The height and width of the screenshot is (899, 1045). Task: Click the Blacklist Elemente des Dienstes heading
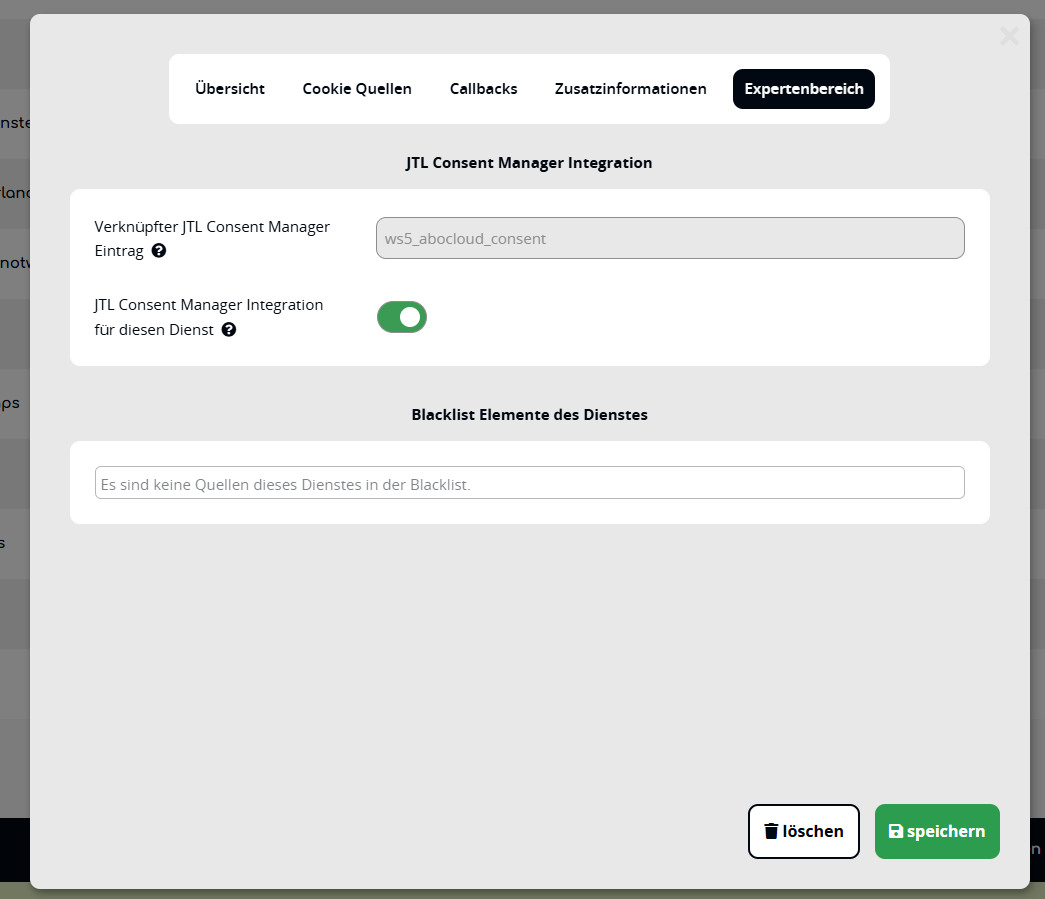coord(529,415)
